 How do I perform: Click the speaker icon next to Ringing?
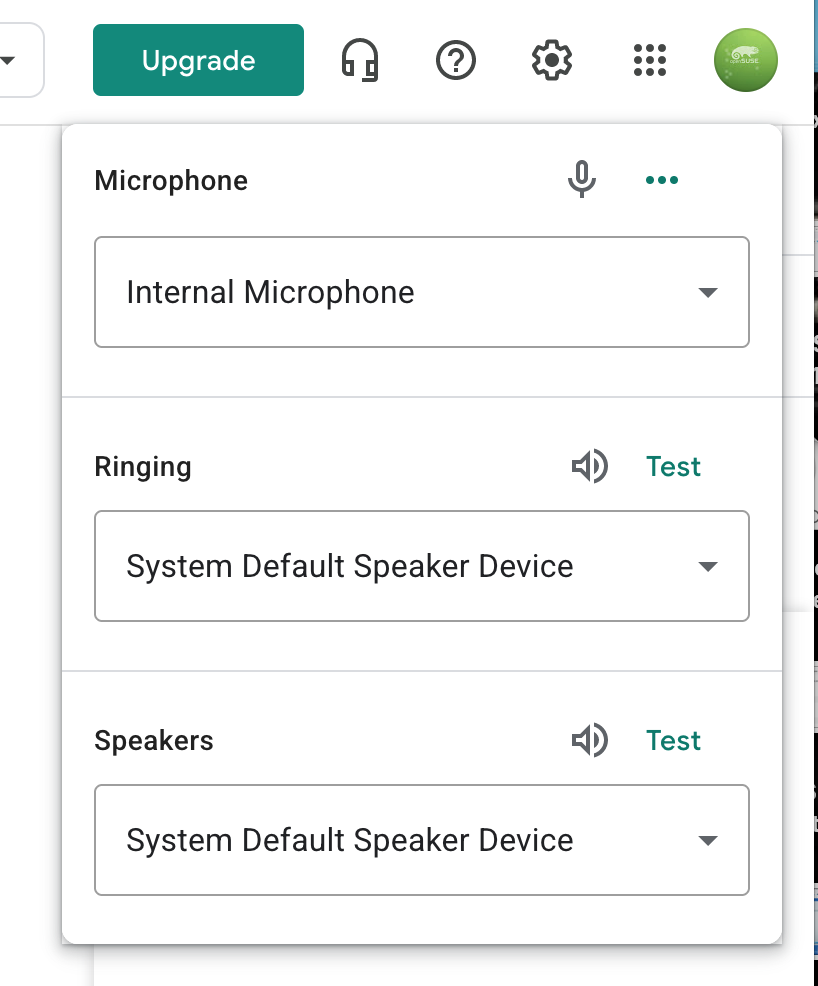(x=589, y=467)
